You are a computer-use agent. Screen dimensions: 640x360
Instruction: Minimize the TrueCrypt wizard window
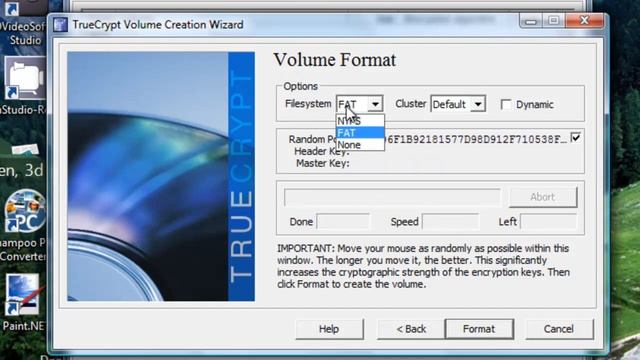tap(531, 20)
